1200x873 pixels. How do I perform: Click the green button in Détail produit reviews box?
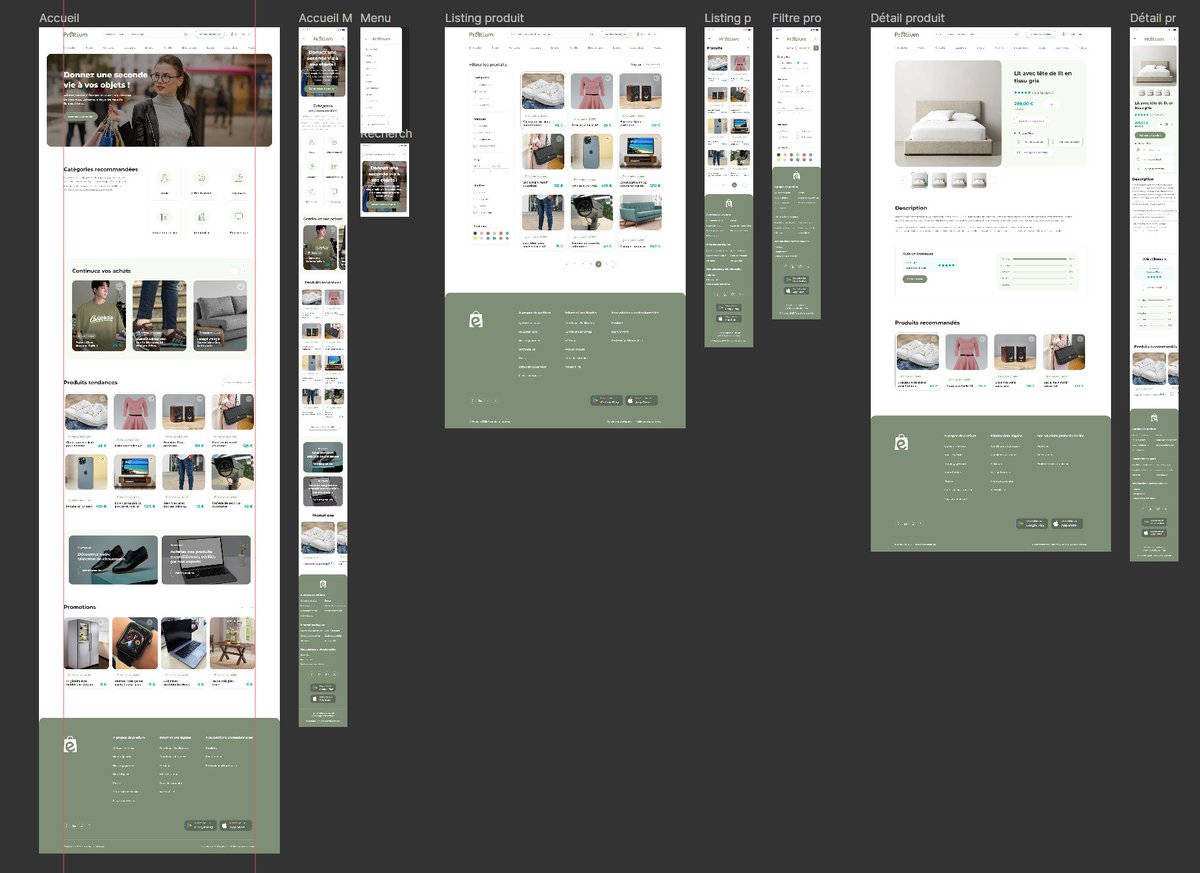coord(915,279)
